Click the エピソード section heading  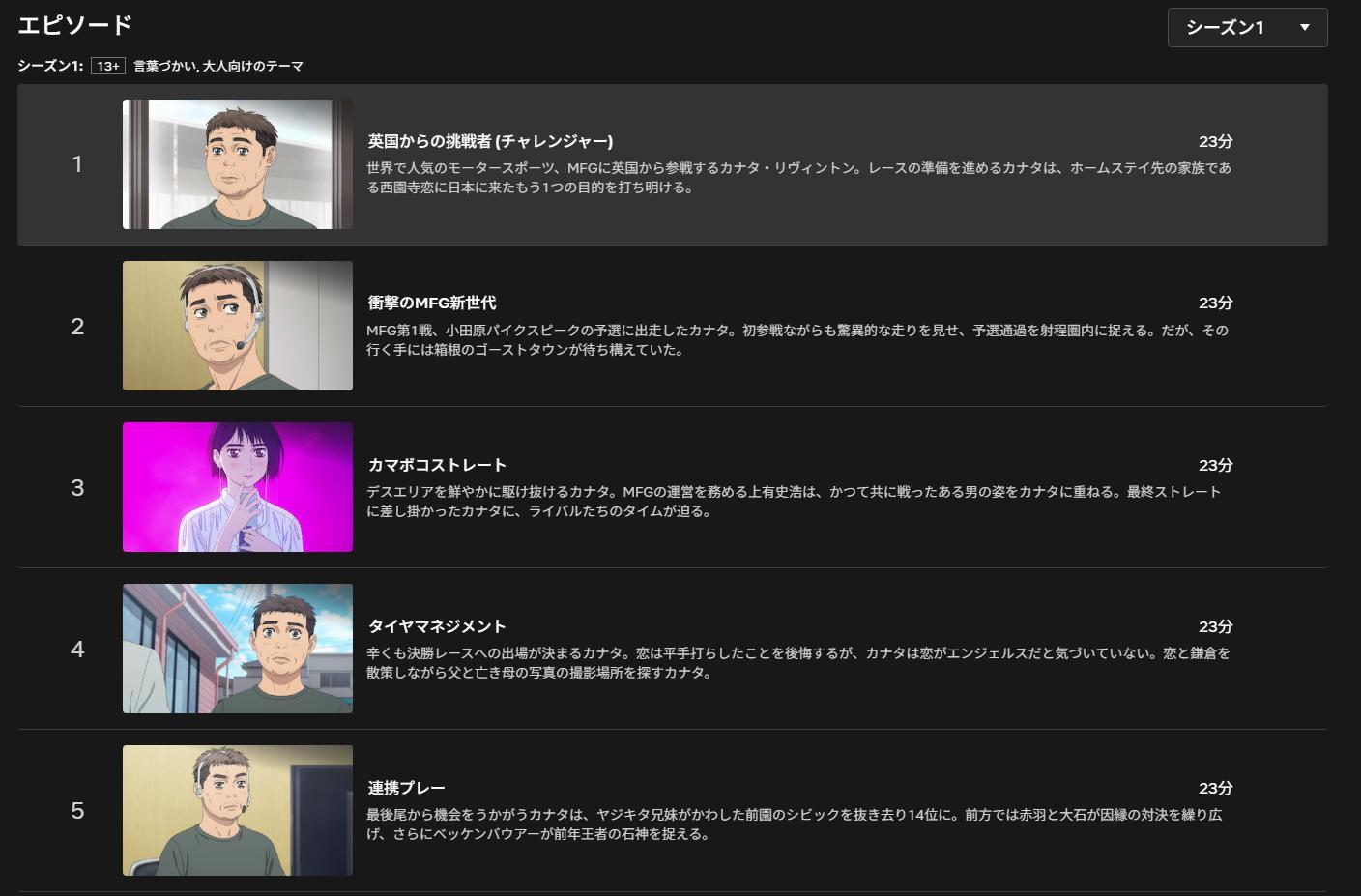pos(74,24)
